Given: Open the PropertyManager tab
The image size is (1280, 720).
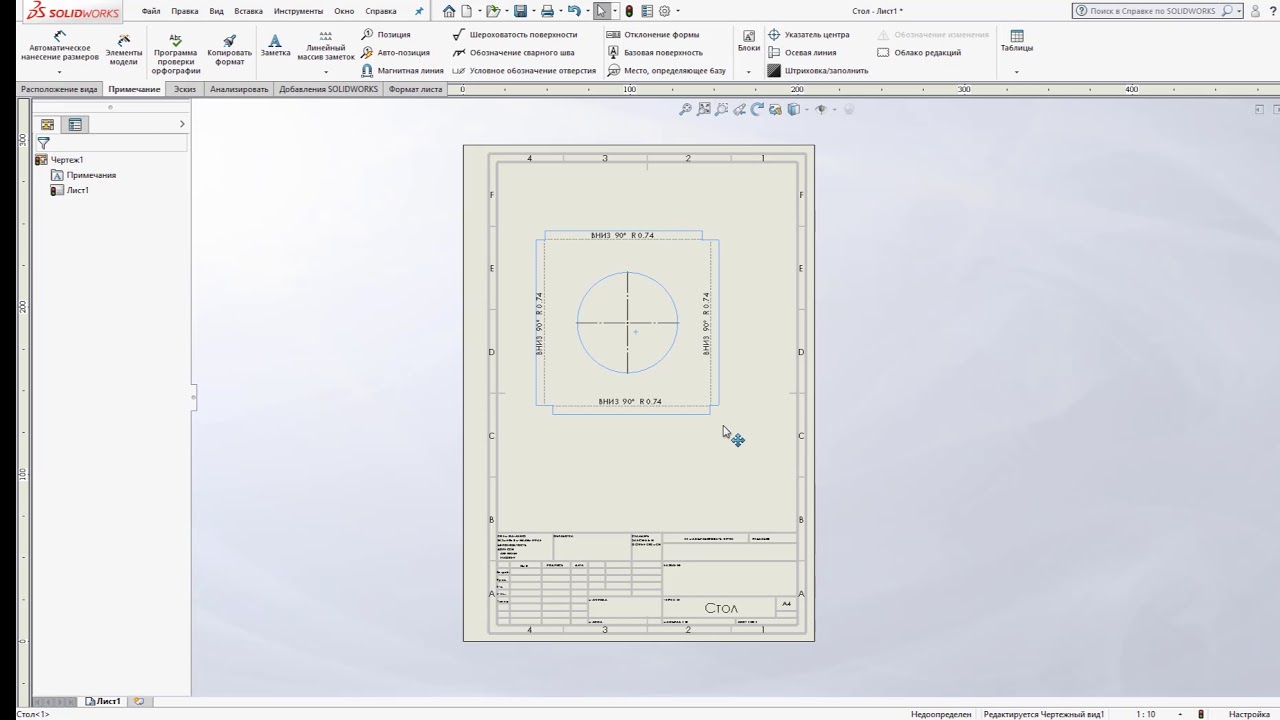Looking at the screenshot, I should 75,125.
